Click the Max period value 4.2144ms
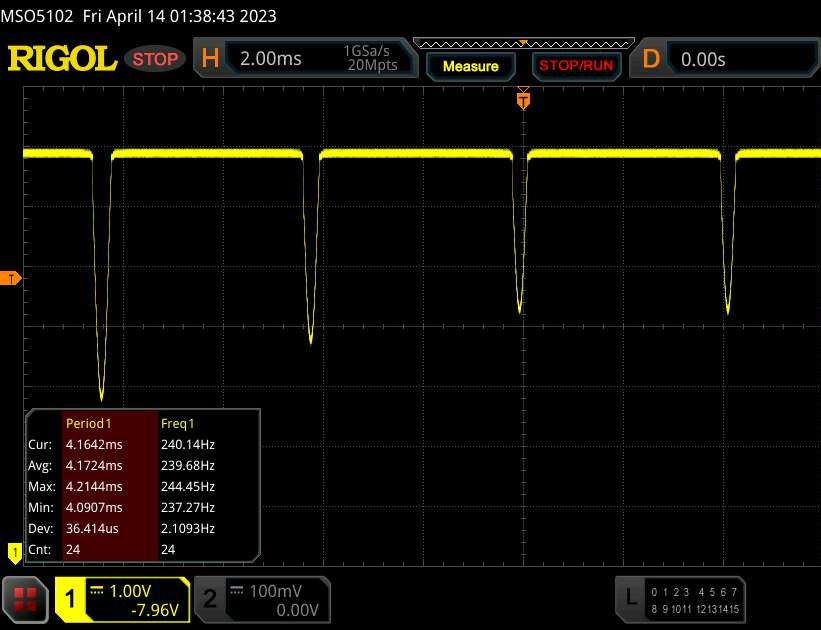This screenshot has width=821, height=630. [94, 487]
